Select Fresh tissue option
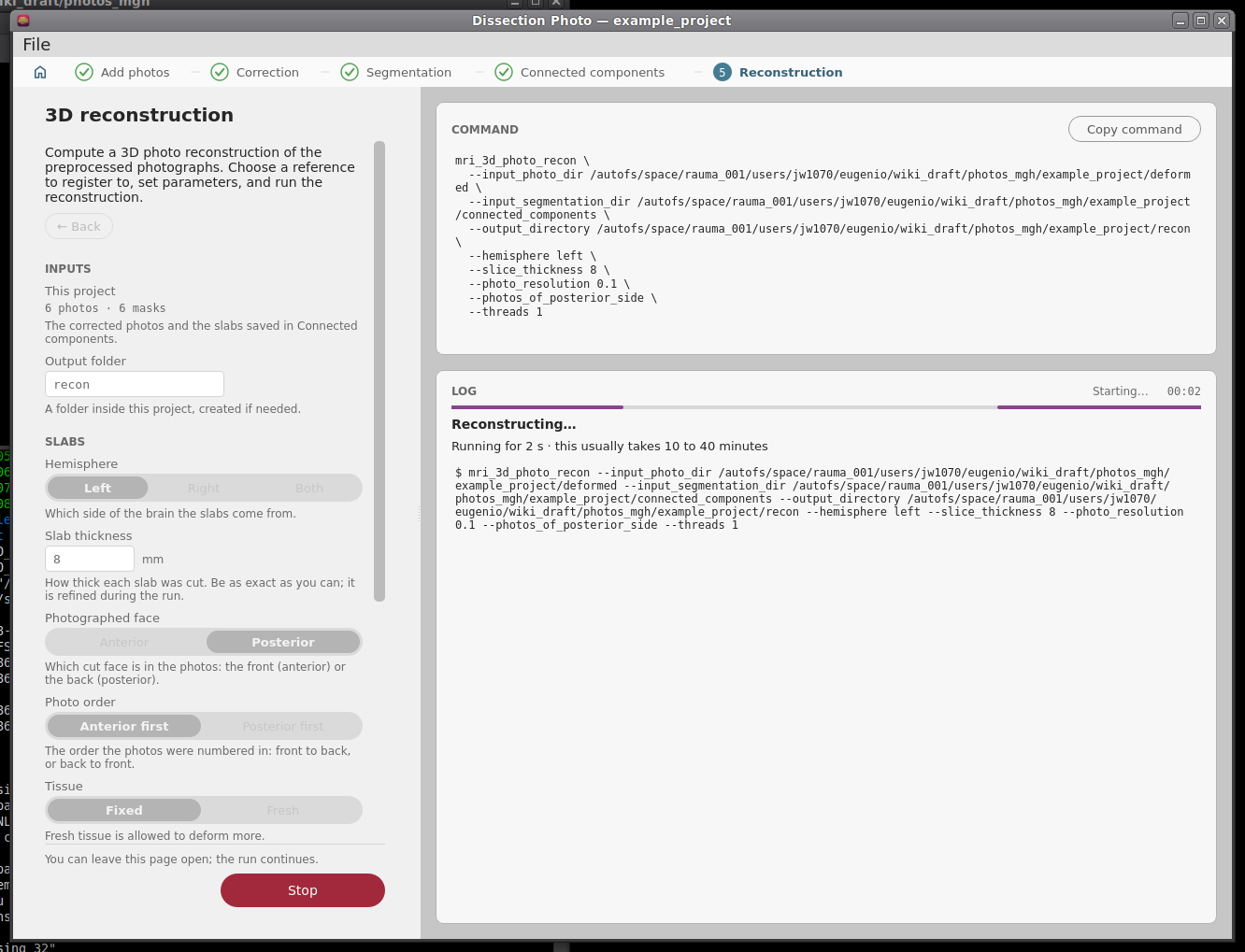1245x952 pixels. [283, 810]
